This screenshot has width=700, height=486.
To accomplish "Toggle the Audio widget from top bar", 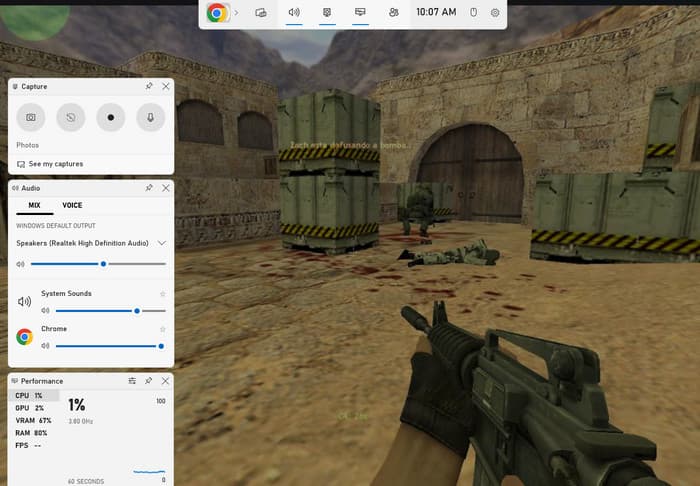I will tap(294, 13).
